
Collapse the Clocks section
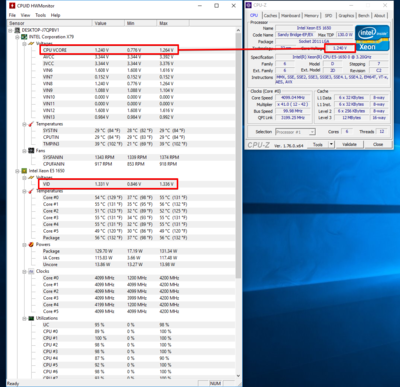pos(24,271)
